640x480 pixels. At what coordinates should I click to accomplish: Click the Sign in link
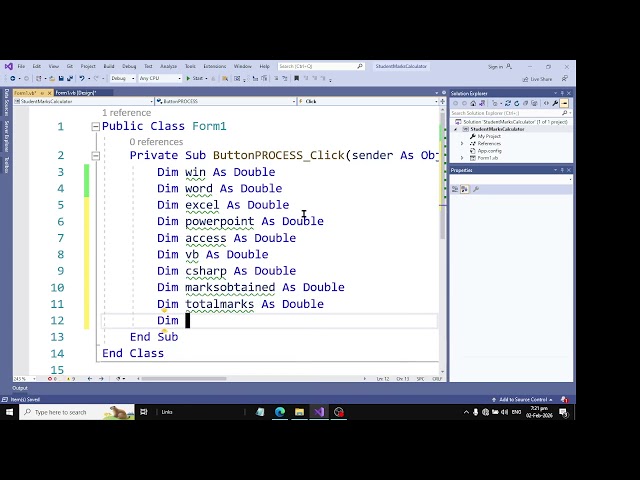495,67
